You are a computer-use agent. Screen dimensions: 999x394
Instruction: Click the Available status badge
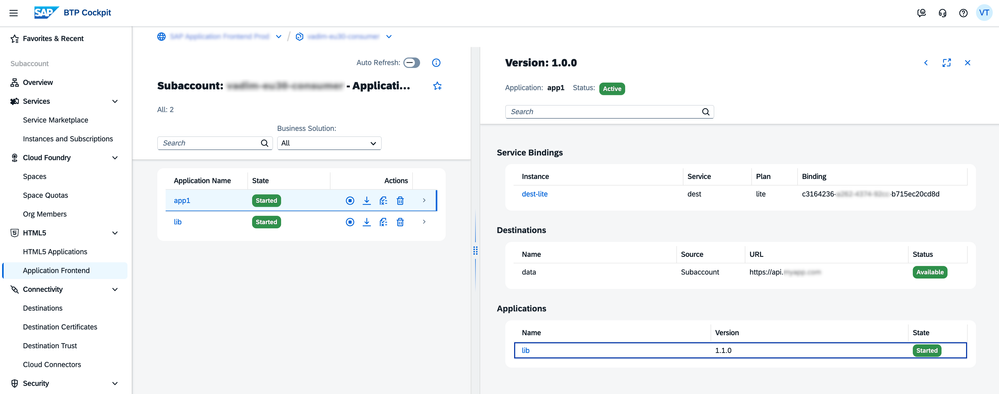click(930, 272)
